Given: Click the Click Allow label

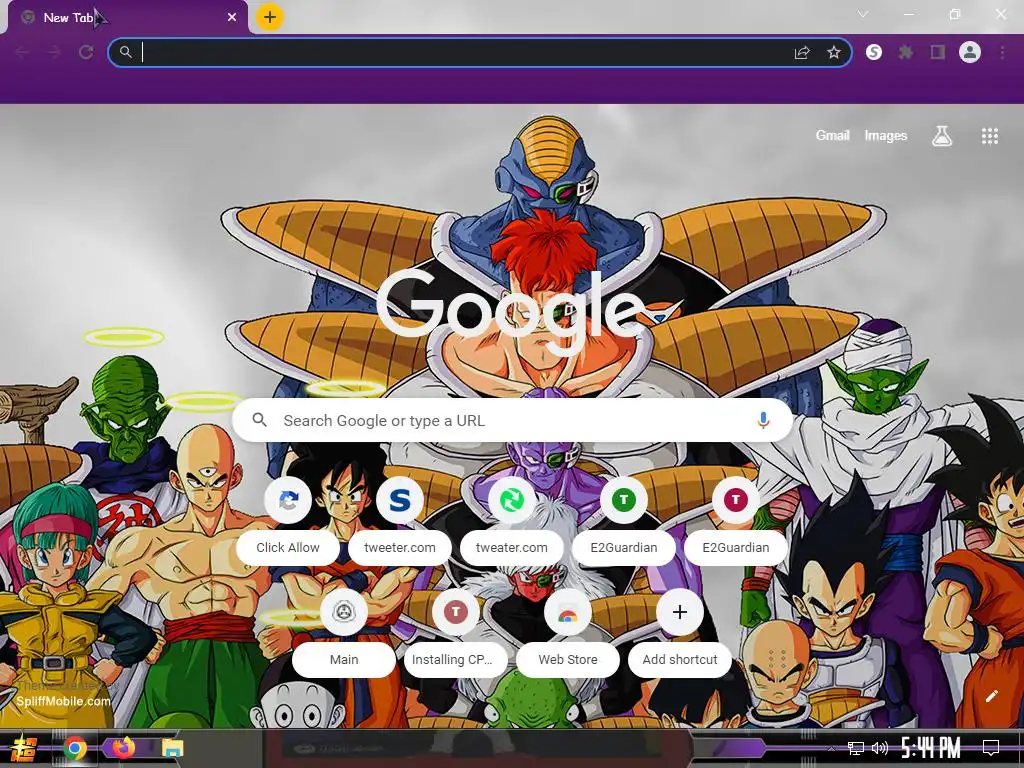Looking at the screenshot, I should tap(288, 548).
